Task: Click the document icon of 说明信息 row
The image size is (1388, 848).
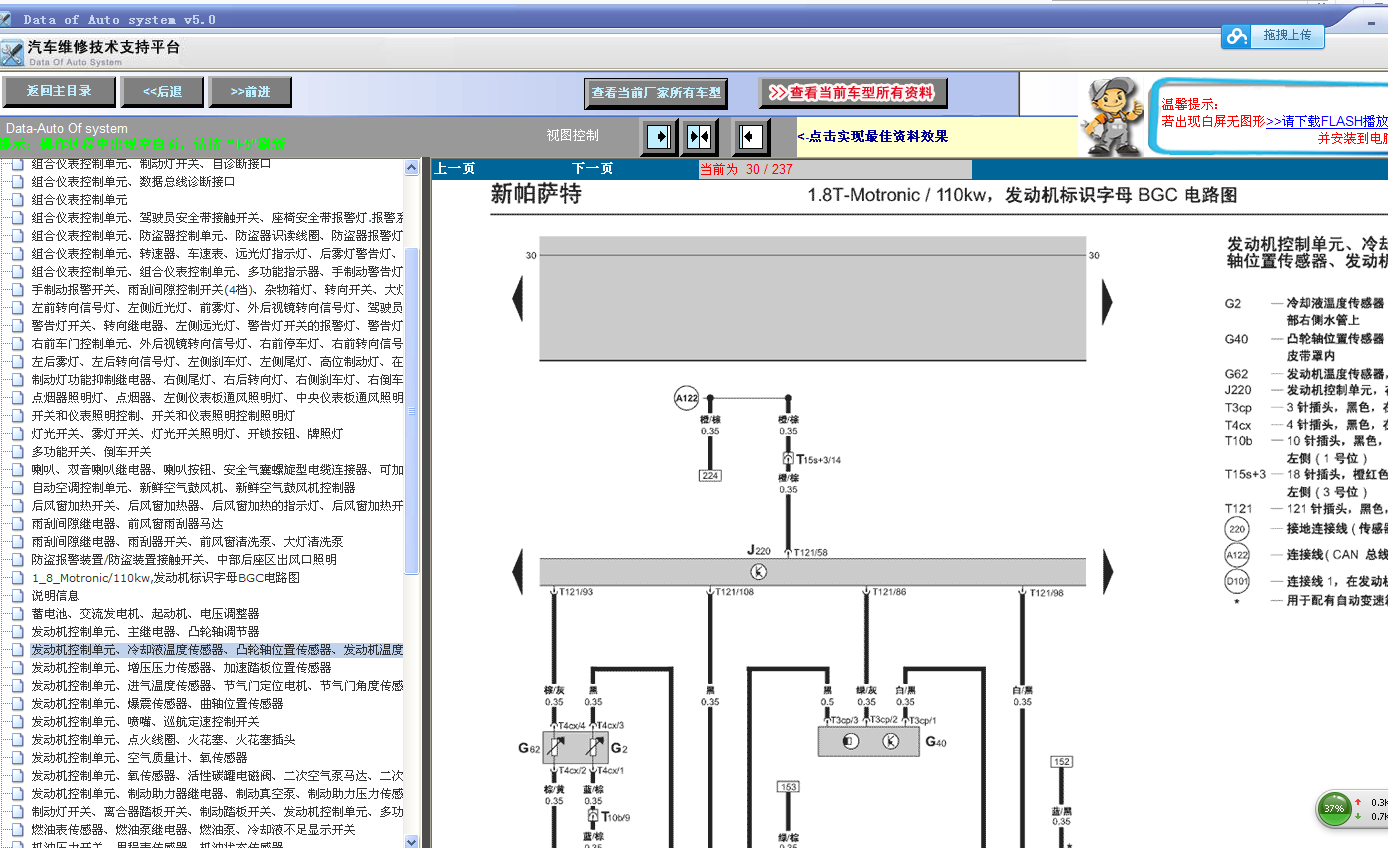Action: (16, 596)
